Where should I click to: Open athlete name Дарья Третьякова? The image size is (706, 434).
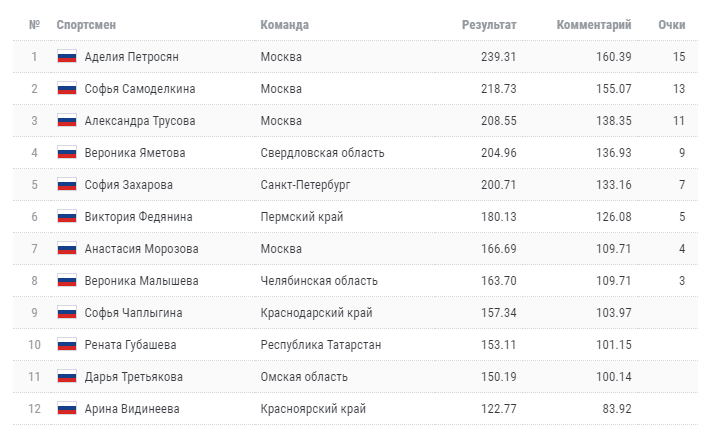(x=134, y=376)
